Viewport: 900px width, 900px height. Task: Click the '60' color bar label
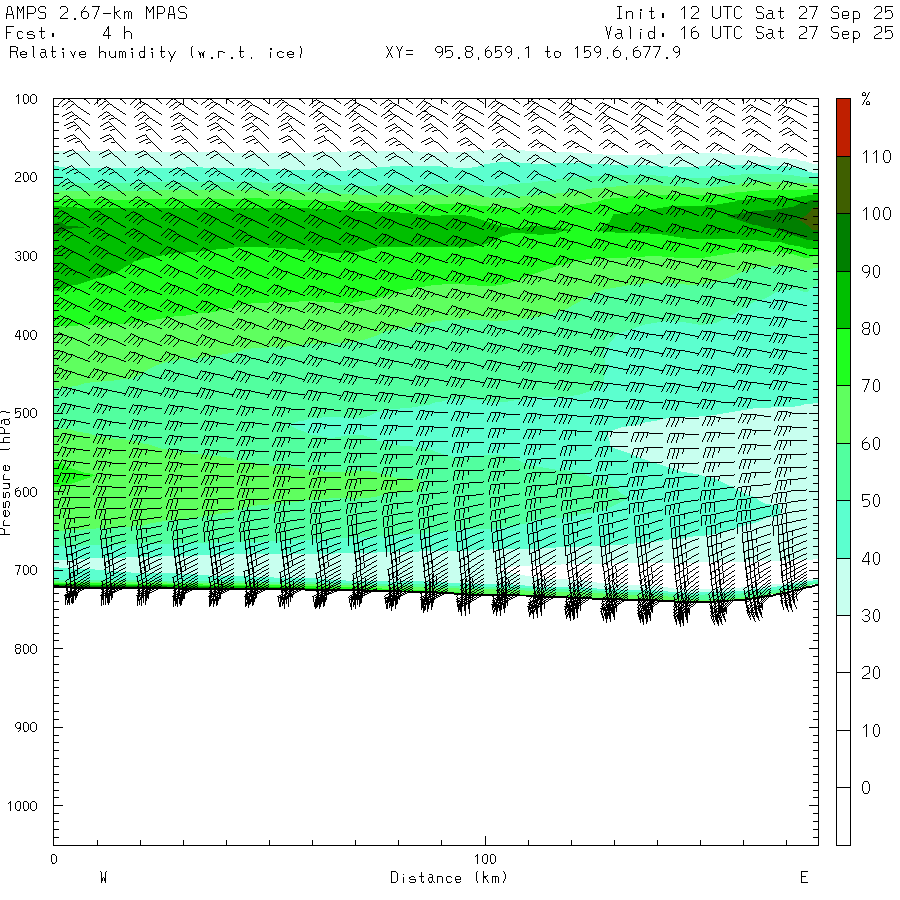click(871, 444)
